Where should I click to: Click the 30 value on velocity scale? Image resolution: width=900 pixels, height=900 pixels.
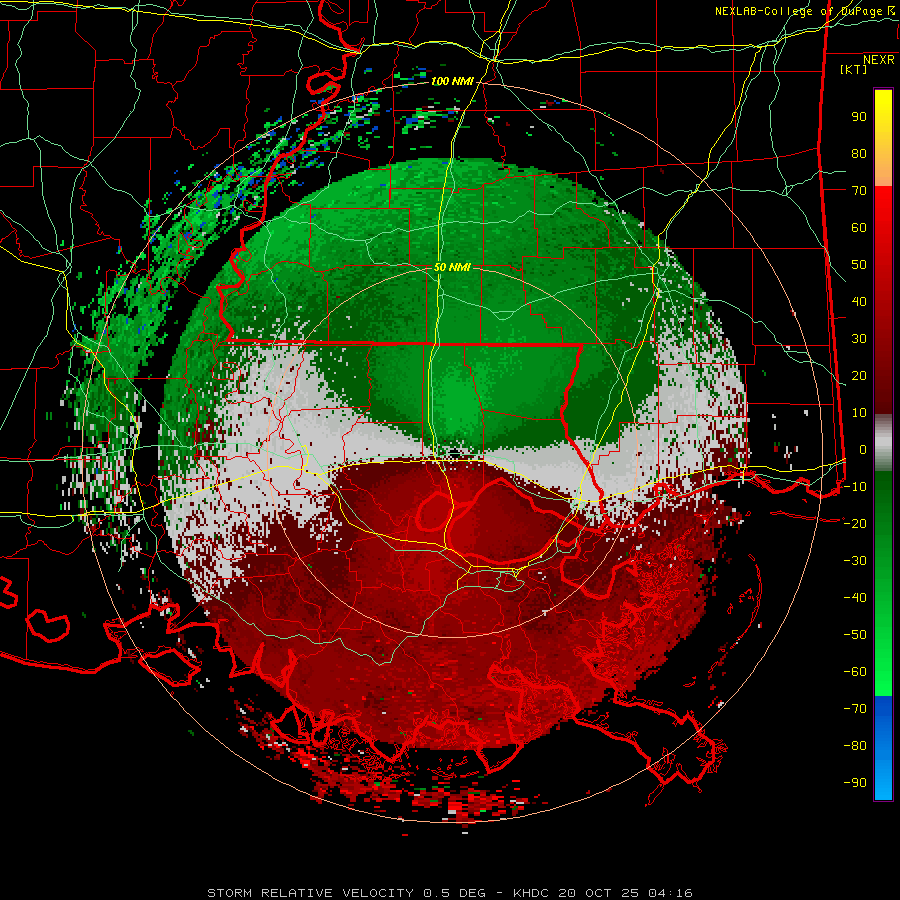pos(859,339)
